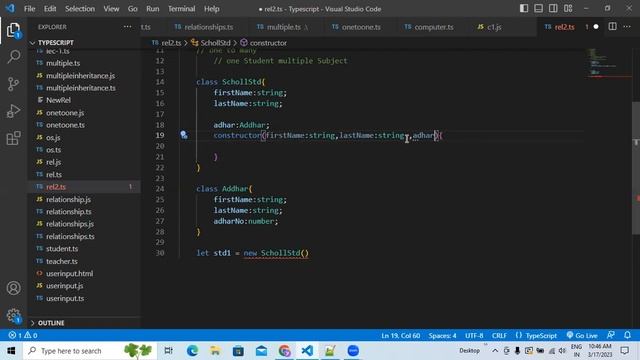Expand the OUTLINE section
The height and width of the screenshot is (360, 640).
point(51,323)
